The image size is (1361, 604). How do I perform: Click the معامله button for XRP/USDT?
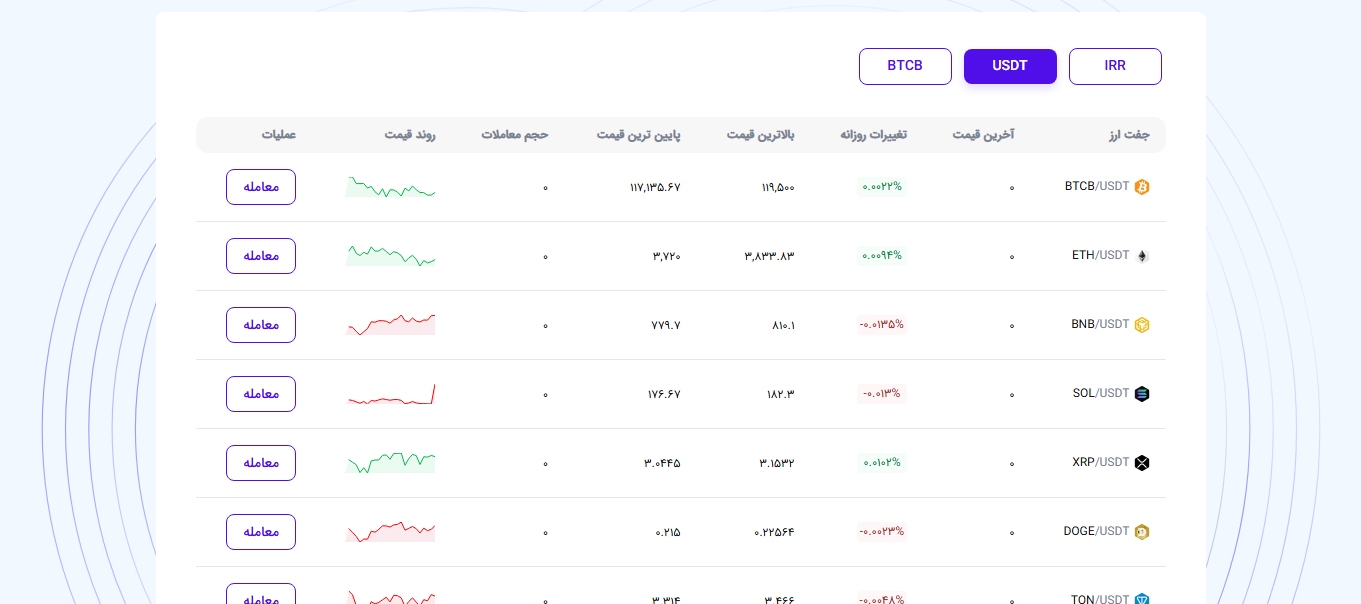coord(261,463)
